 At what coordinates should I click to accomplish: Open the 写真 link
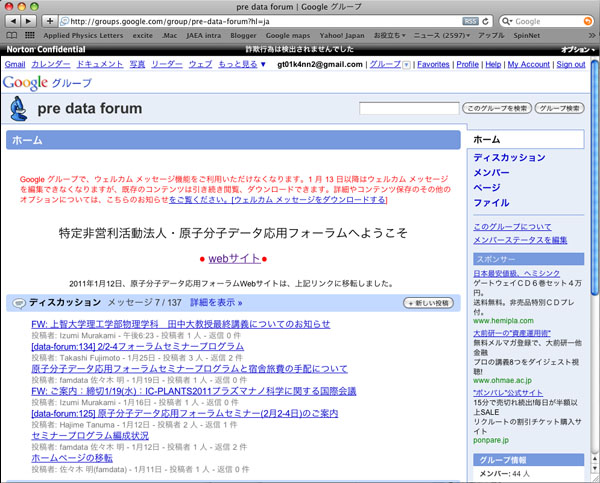(137, 64)
